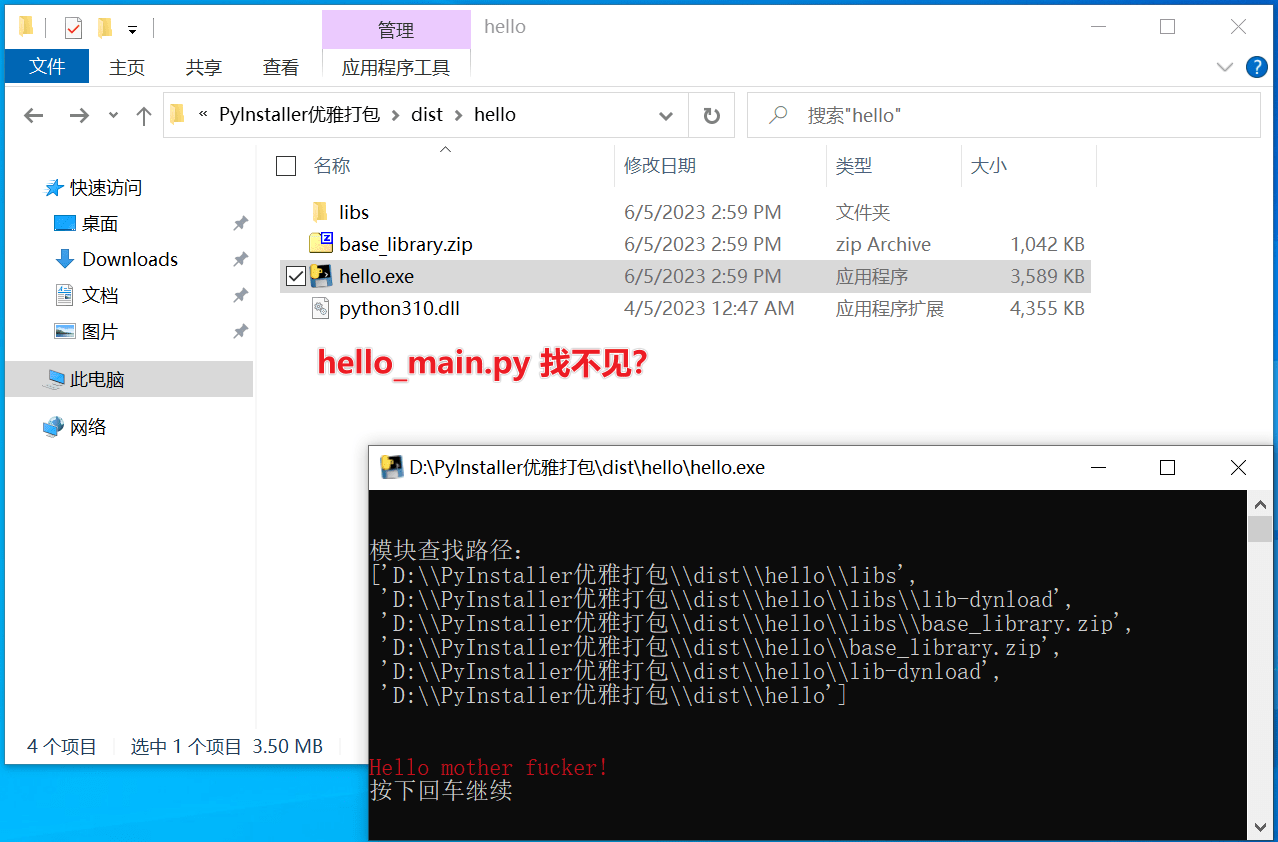Click the properties checkmark icon in title bar
Viewport: 1278px width, 842px height.
coord(73,27)
